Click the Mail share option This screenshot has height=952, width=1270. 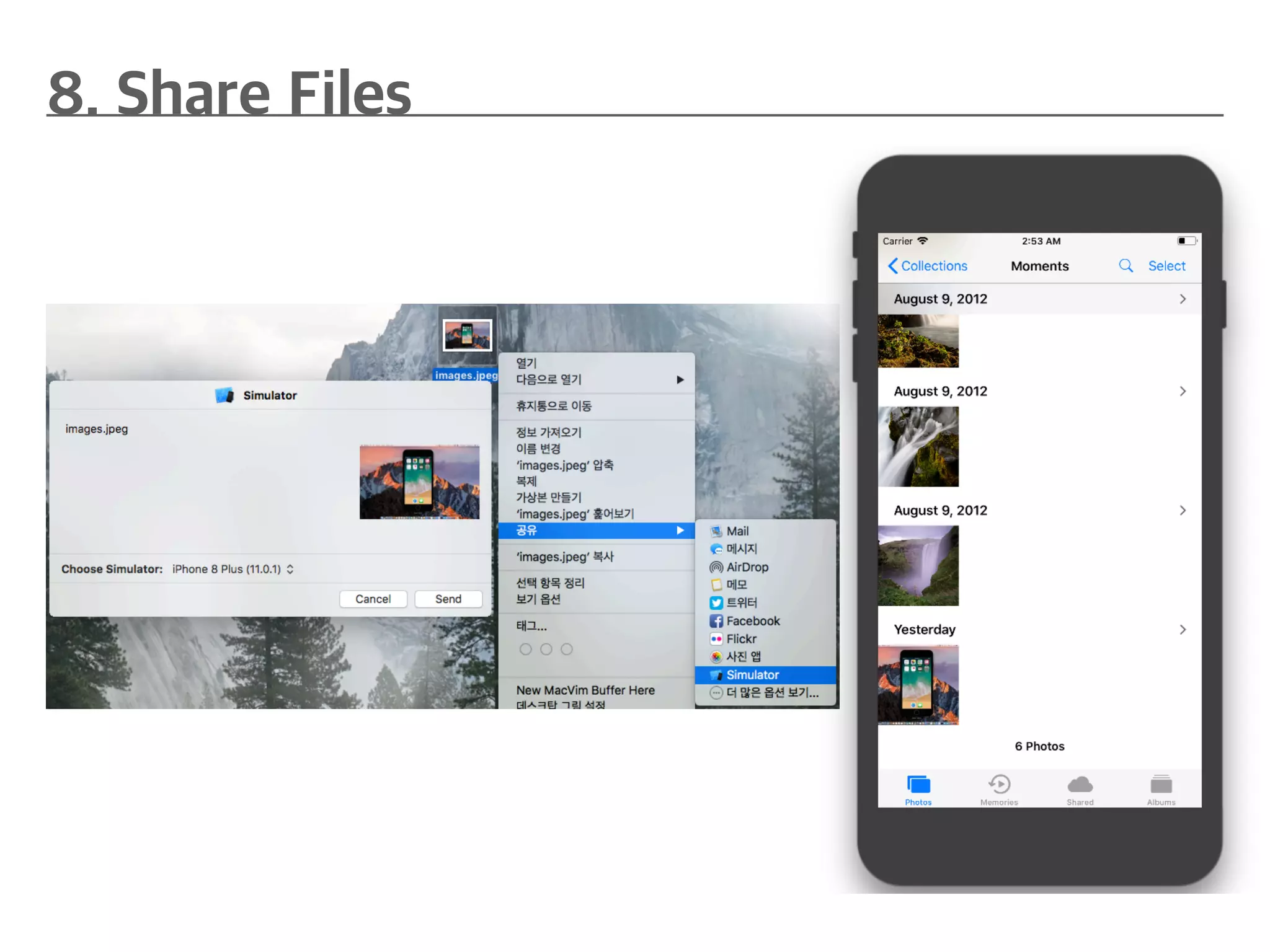737,531
